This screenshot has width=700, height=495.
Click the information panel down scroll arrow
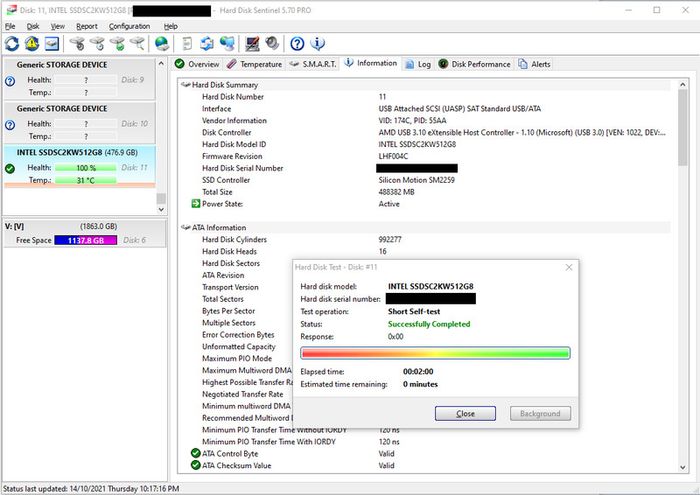pos(683,467)
